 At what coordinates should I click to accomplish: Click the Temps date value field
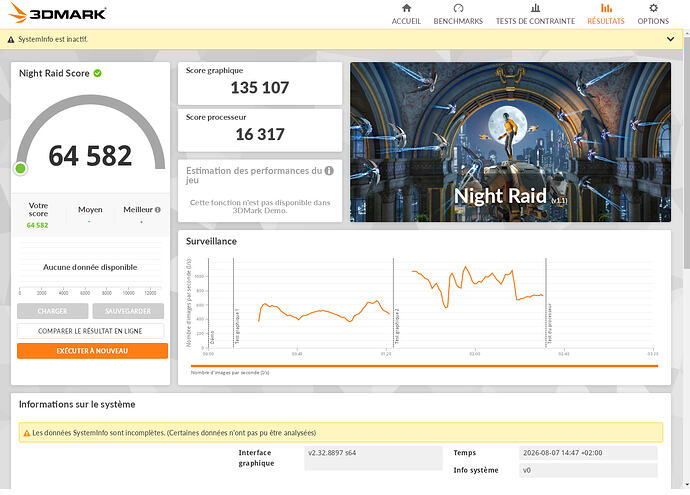tap(588, 453)
